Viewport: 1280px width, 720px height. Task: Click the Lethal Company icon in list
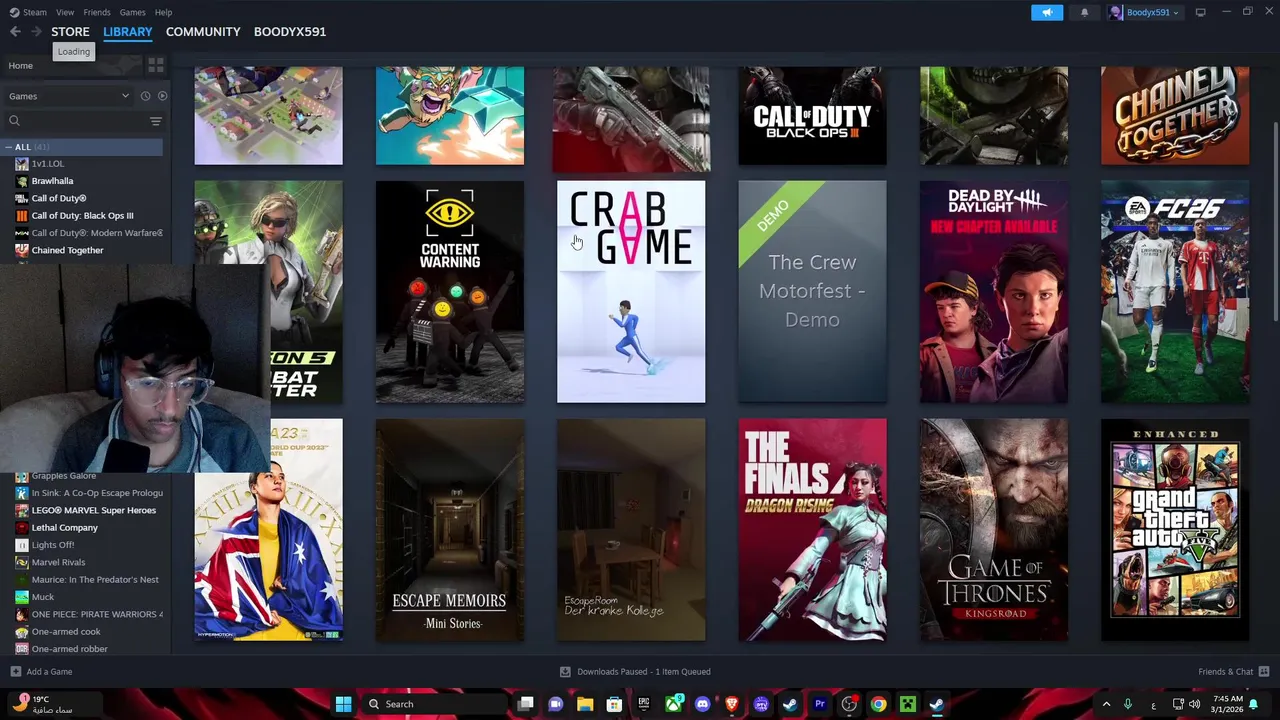click(x=22, y=527)
